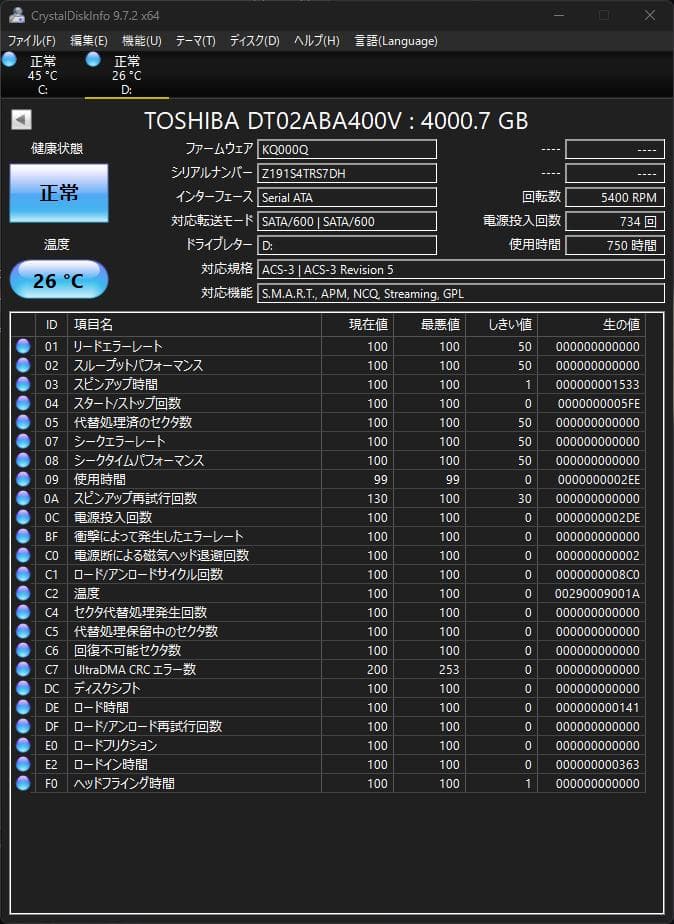Click status orb for 05 代替処理済のセクタ数

pos(23,423)
